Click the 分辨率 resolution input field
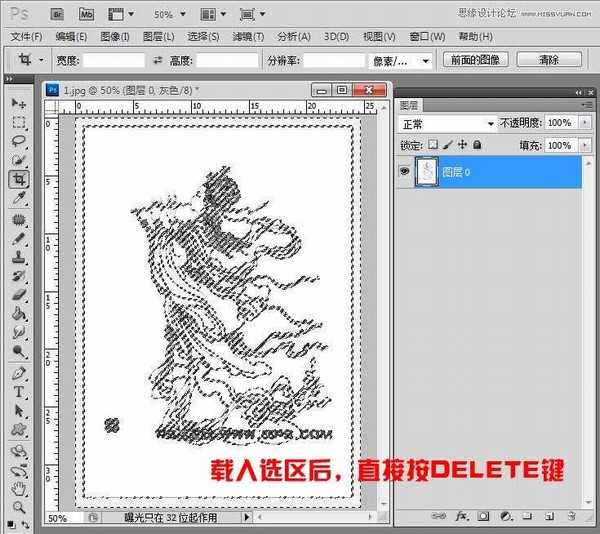600x534 pixels. (x=334, y=60)
